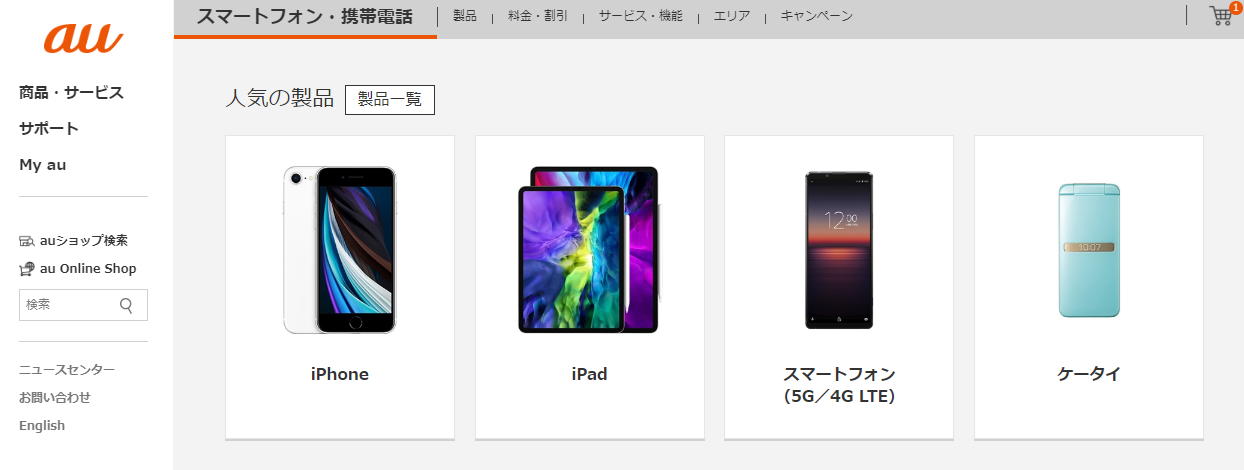
Task: Click the au Online Shop globe icon
Action: click(27, 269)
